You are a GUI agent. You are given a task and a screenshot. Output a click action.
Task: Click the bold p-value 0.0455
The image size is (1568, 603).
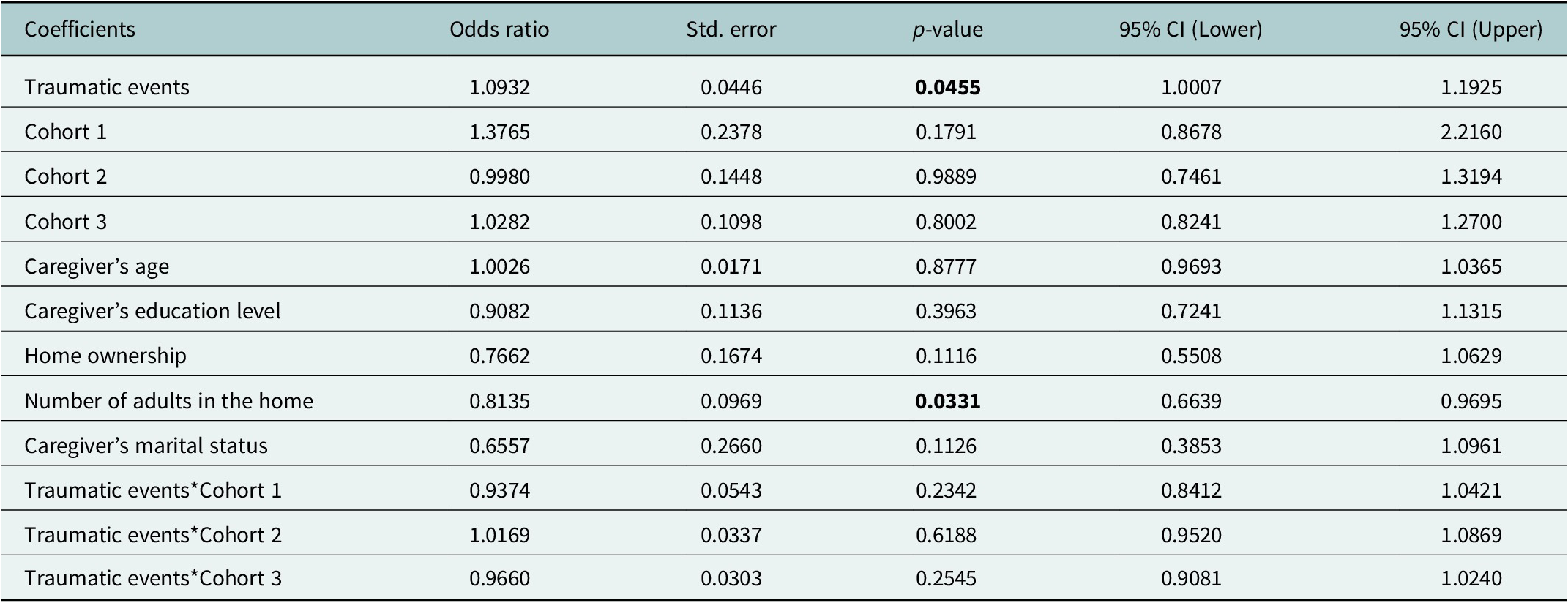(948, 87)
